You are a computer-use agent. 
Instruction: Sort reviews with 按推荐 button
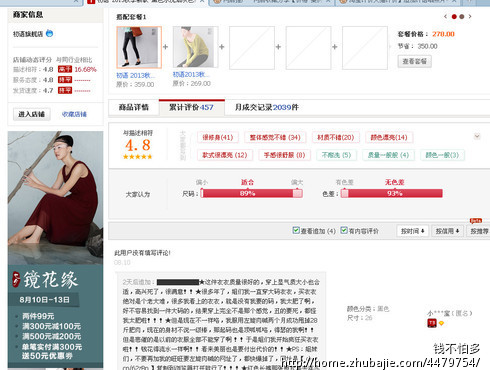pyautogui.click(x=479, y=231)
